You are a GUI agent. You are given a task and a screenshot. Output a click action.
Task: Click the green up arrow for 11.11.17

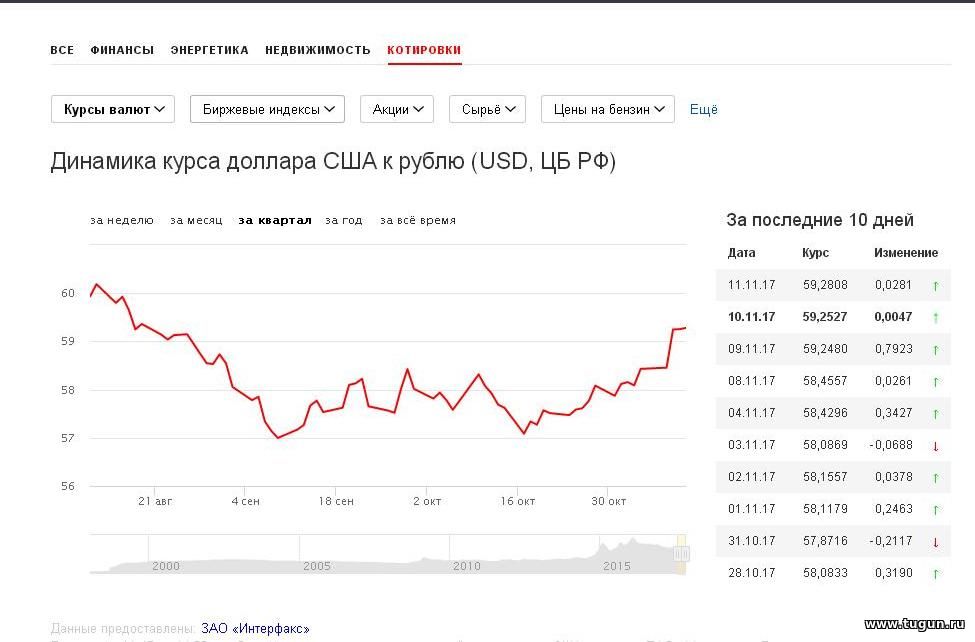click(x=936, y=286)
